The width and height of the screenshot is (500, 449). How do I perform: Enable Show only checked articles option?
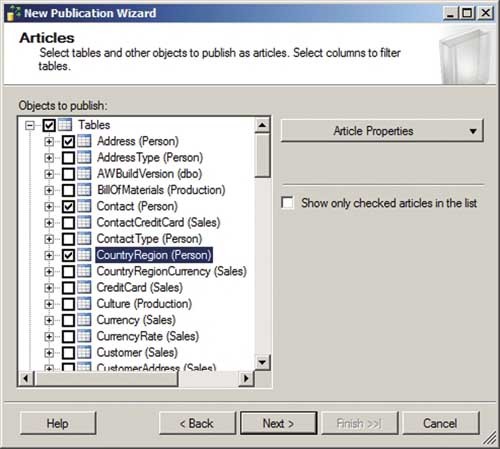pos(287,202)
